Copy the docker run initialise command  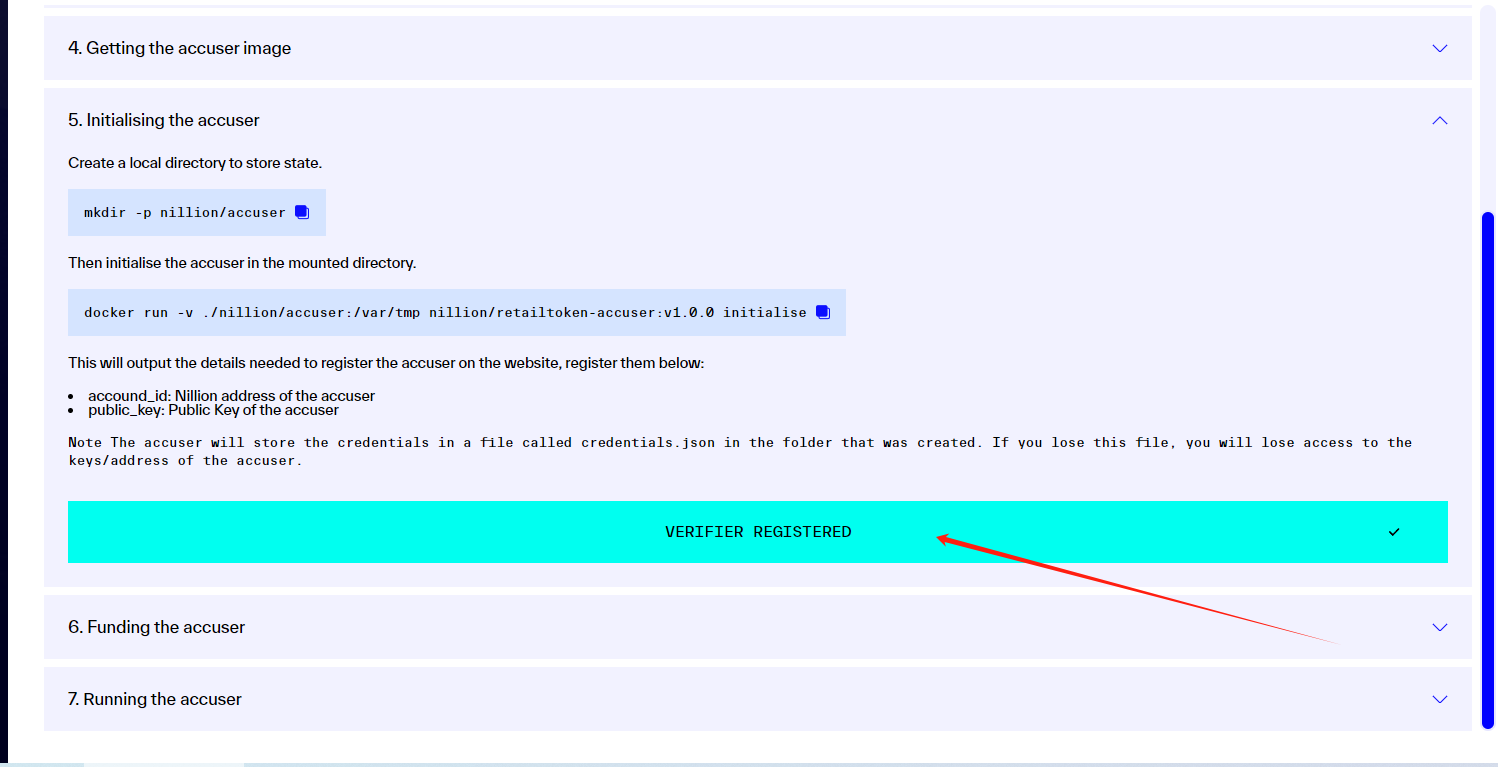tap(823, 312)
